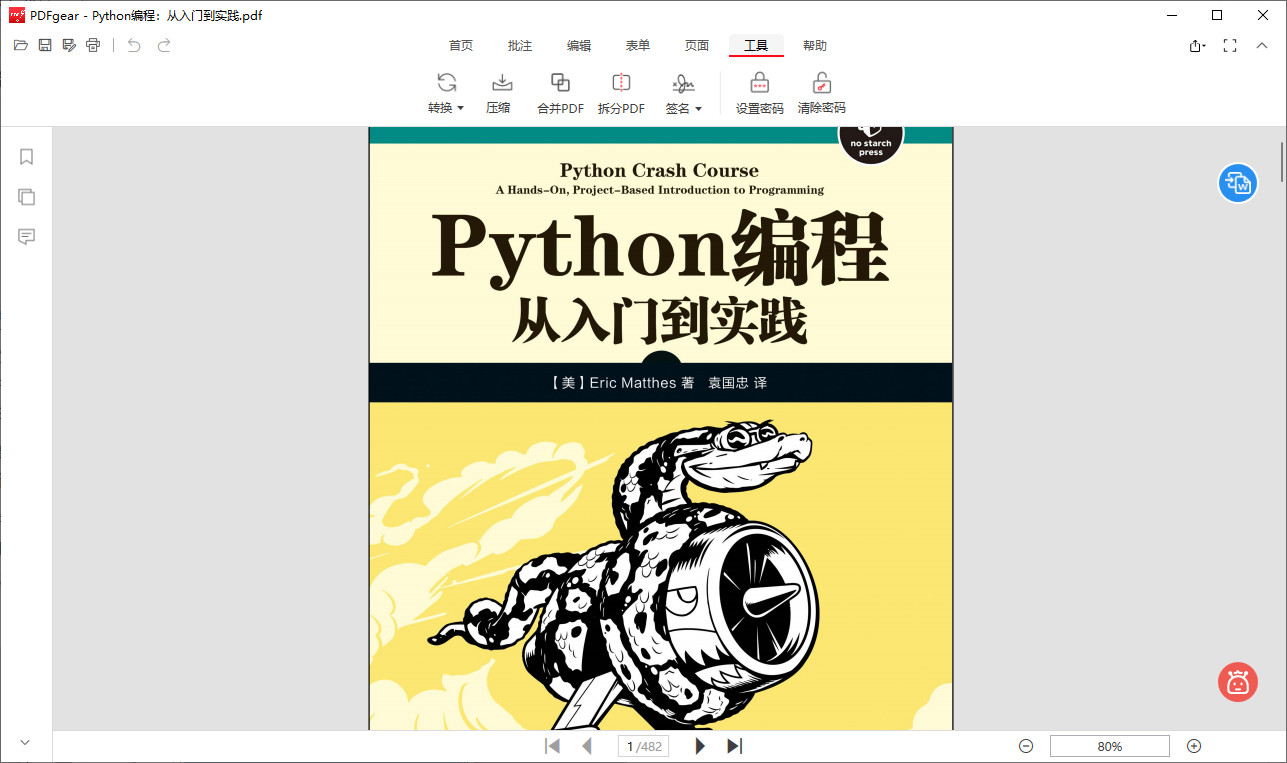Click the 80% zoom level box
Screen dimensions: 1287x763
(1110, 746)
